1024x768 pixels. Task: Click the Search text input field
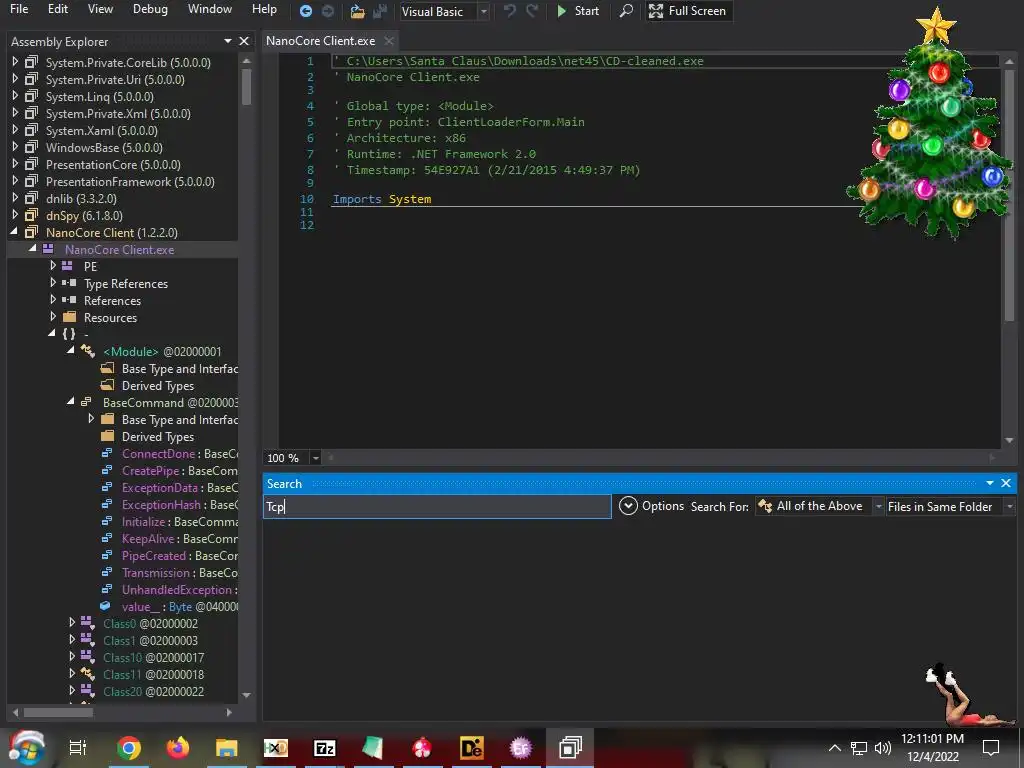[437, 506]
